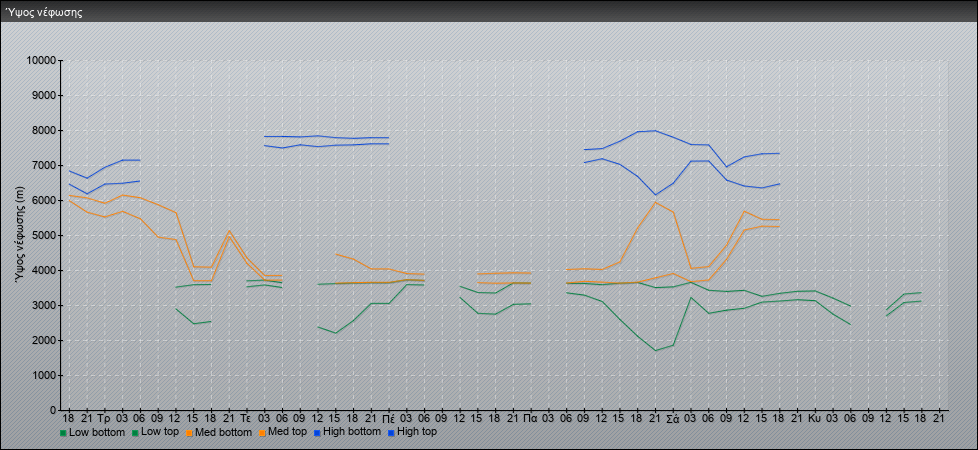Viewport: 978px width, 450px height.
Task: Click the blue swatch beside High top
Action: click(390, 432)
